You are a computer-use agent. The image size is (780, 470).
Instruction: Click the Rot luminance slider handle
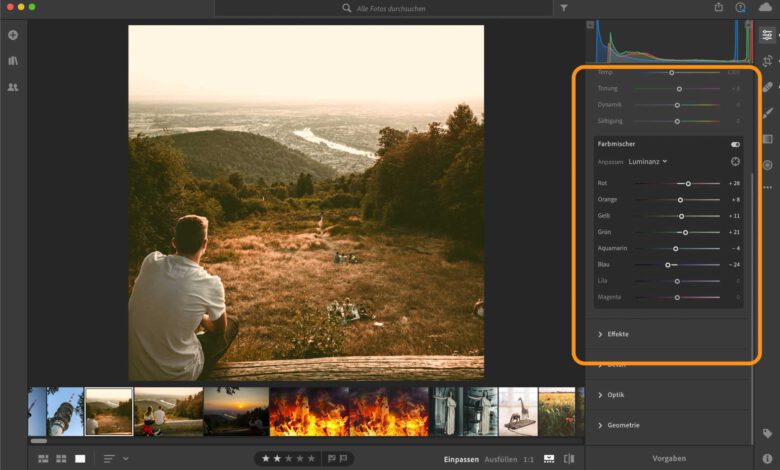click(x=688, y=184)
